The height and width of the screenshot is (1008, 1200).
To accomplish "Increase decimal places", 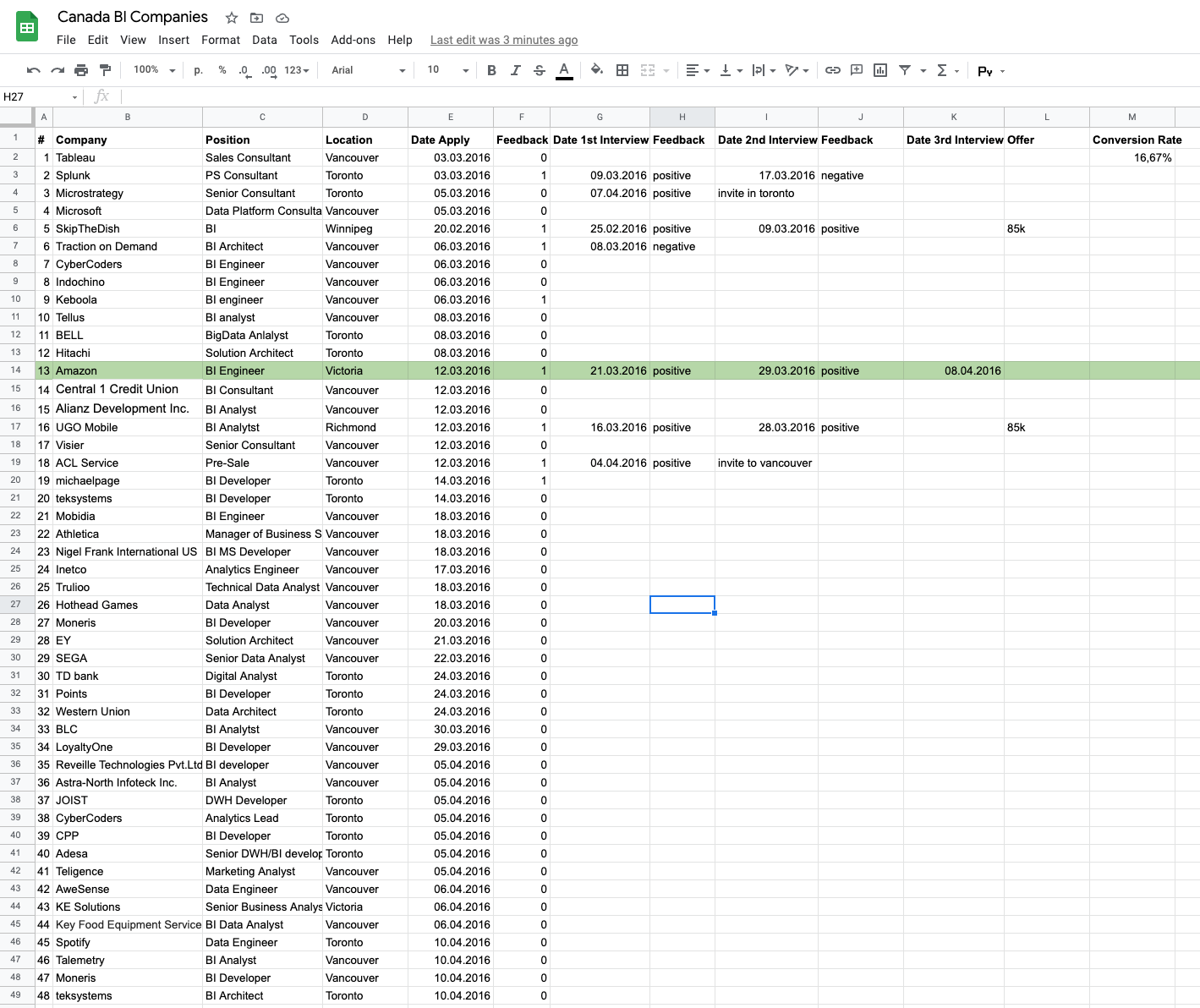I will pyautogui.click(x=269, y=70).
